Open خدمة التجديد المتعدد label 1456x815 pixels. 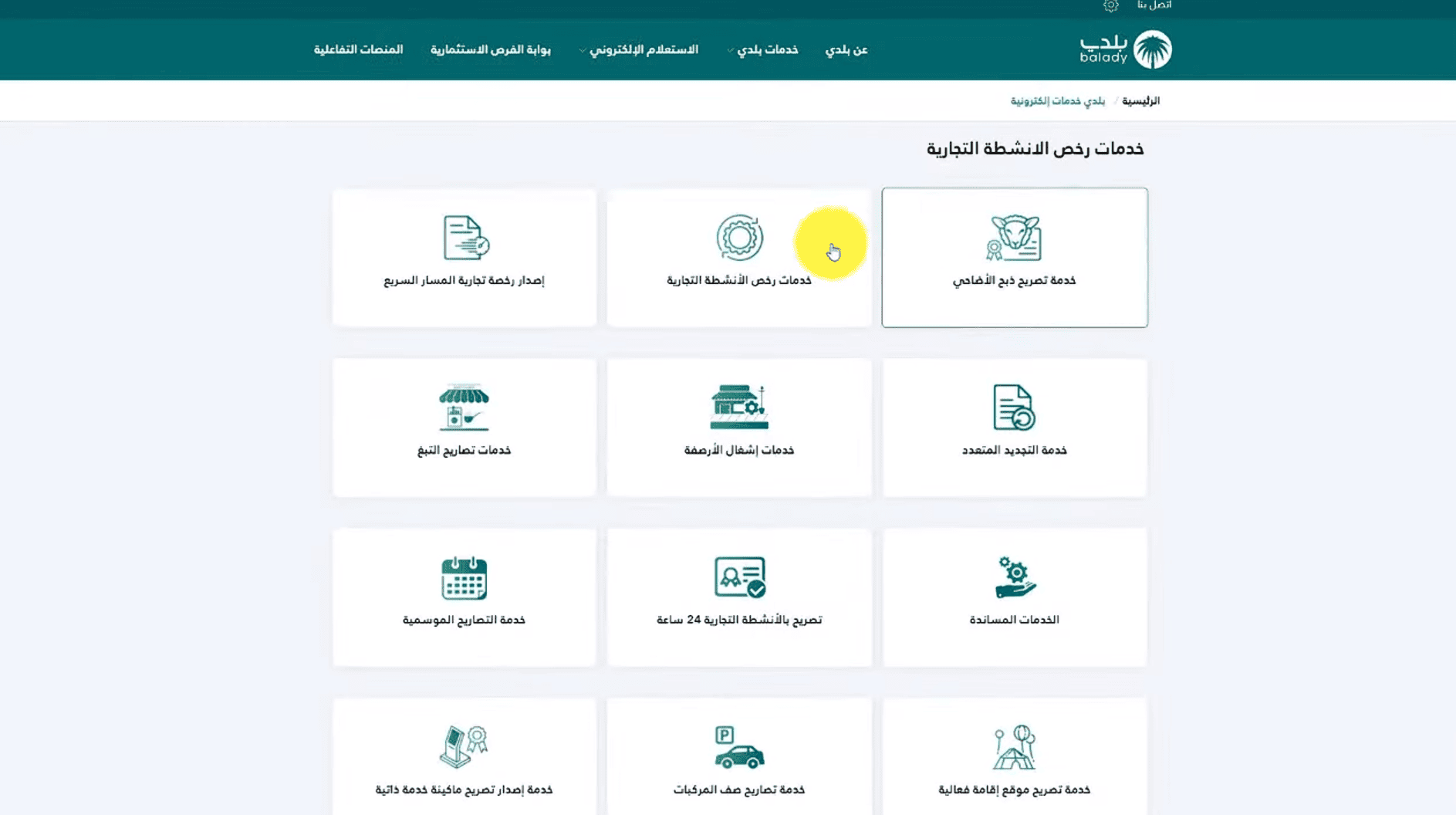1014,450
